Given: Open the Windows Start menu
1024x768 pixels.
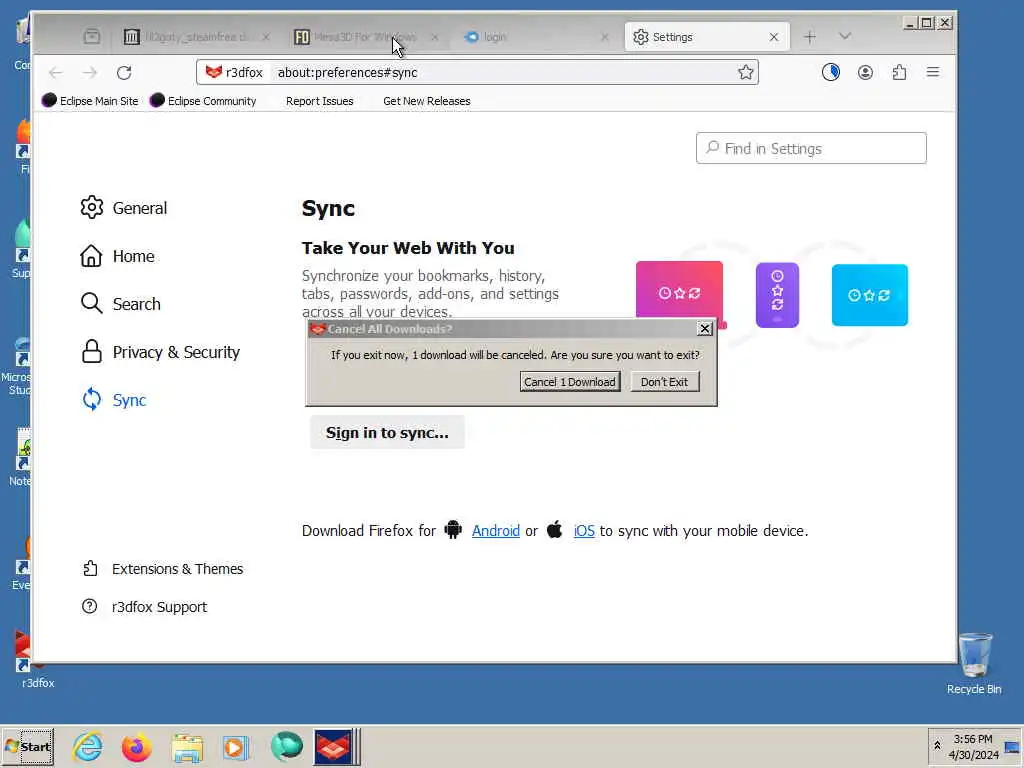Looking at the screenshot, I should pos(27,746).
